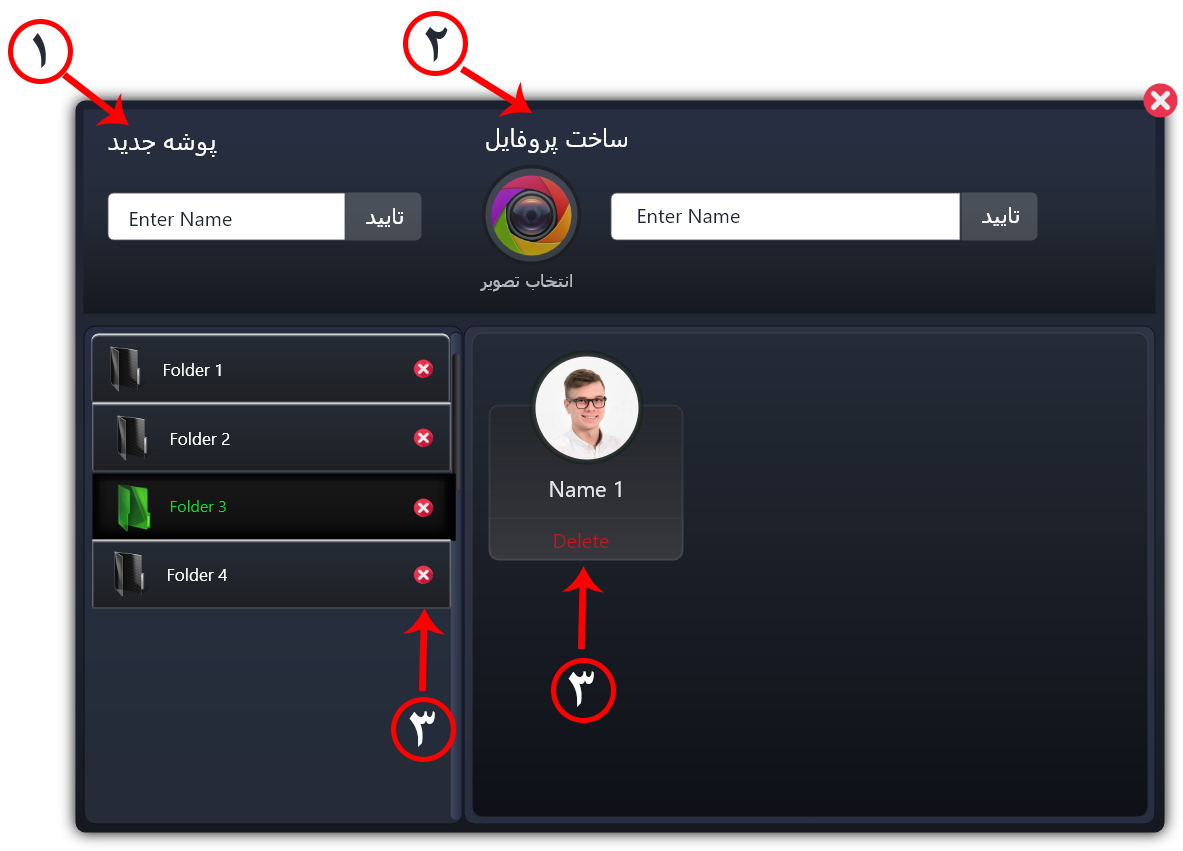Select the Folder 1 row
This screenshot has height=851, width=1183.
tap(272, 368)
